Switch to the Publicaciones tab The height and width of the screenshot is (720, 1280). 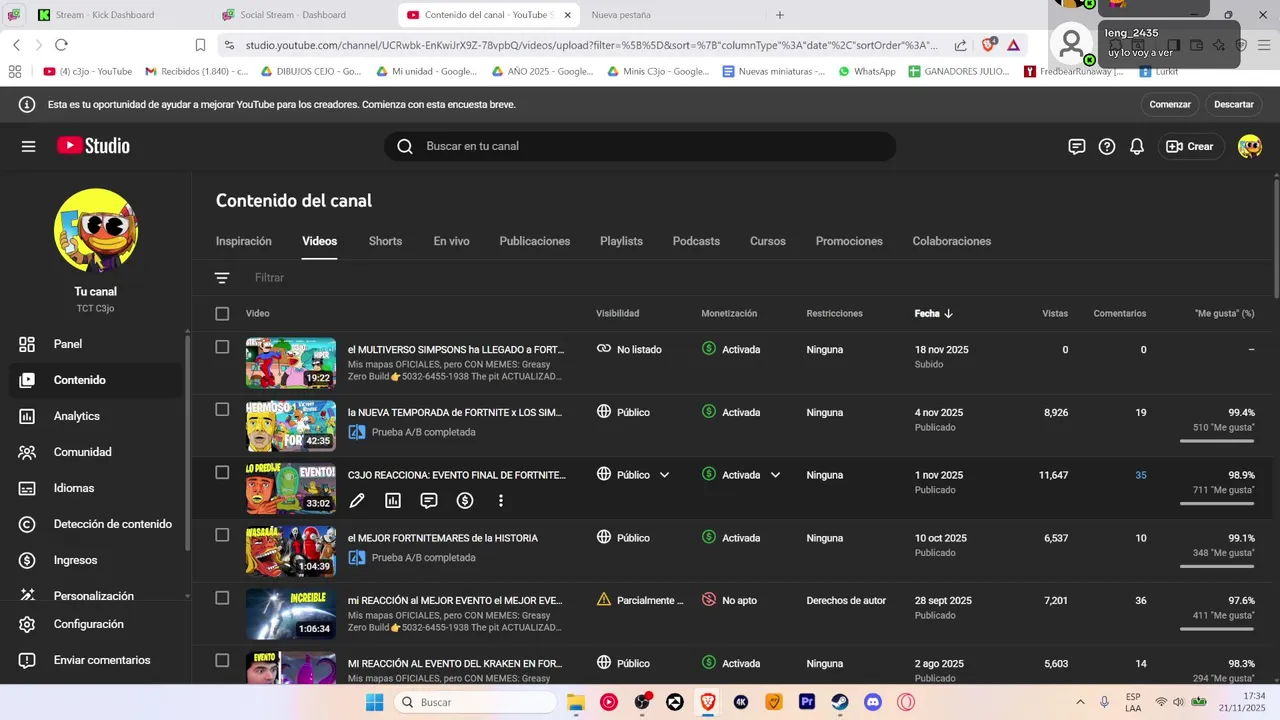(535, 241)
